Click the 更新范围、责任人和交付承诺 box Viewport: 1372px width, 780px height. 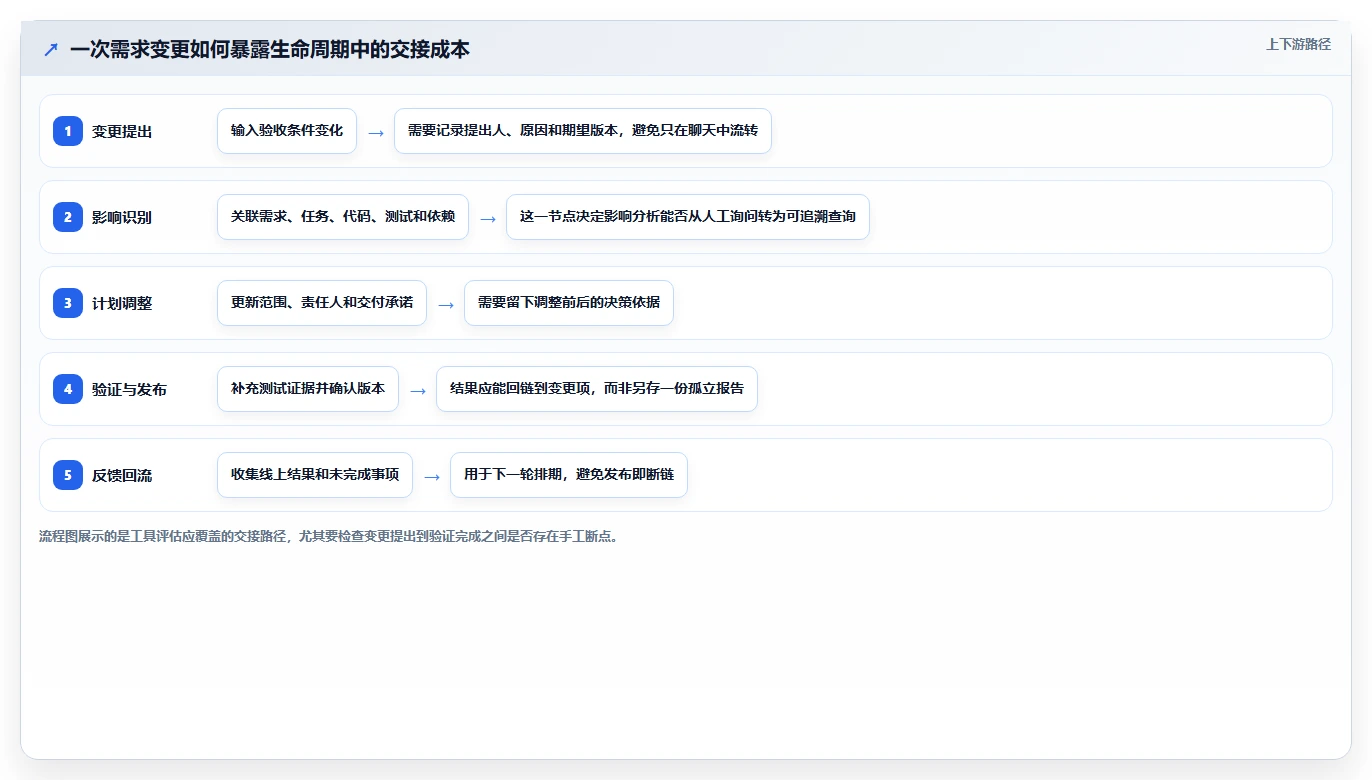point(322,303)
